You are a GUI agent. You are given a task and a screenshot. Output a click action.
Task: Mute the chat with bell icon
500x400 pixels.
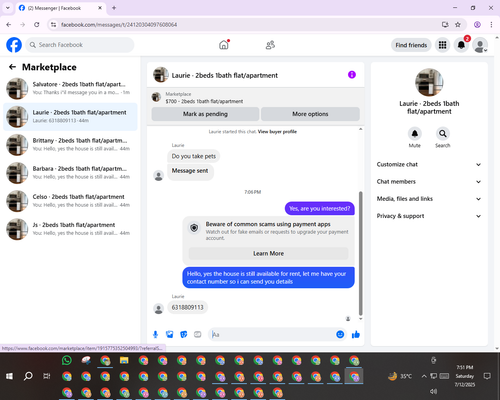(x=414, y=134)
